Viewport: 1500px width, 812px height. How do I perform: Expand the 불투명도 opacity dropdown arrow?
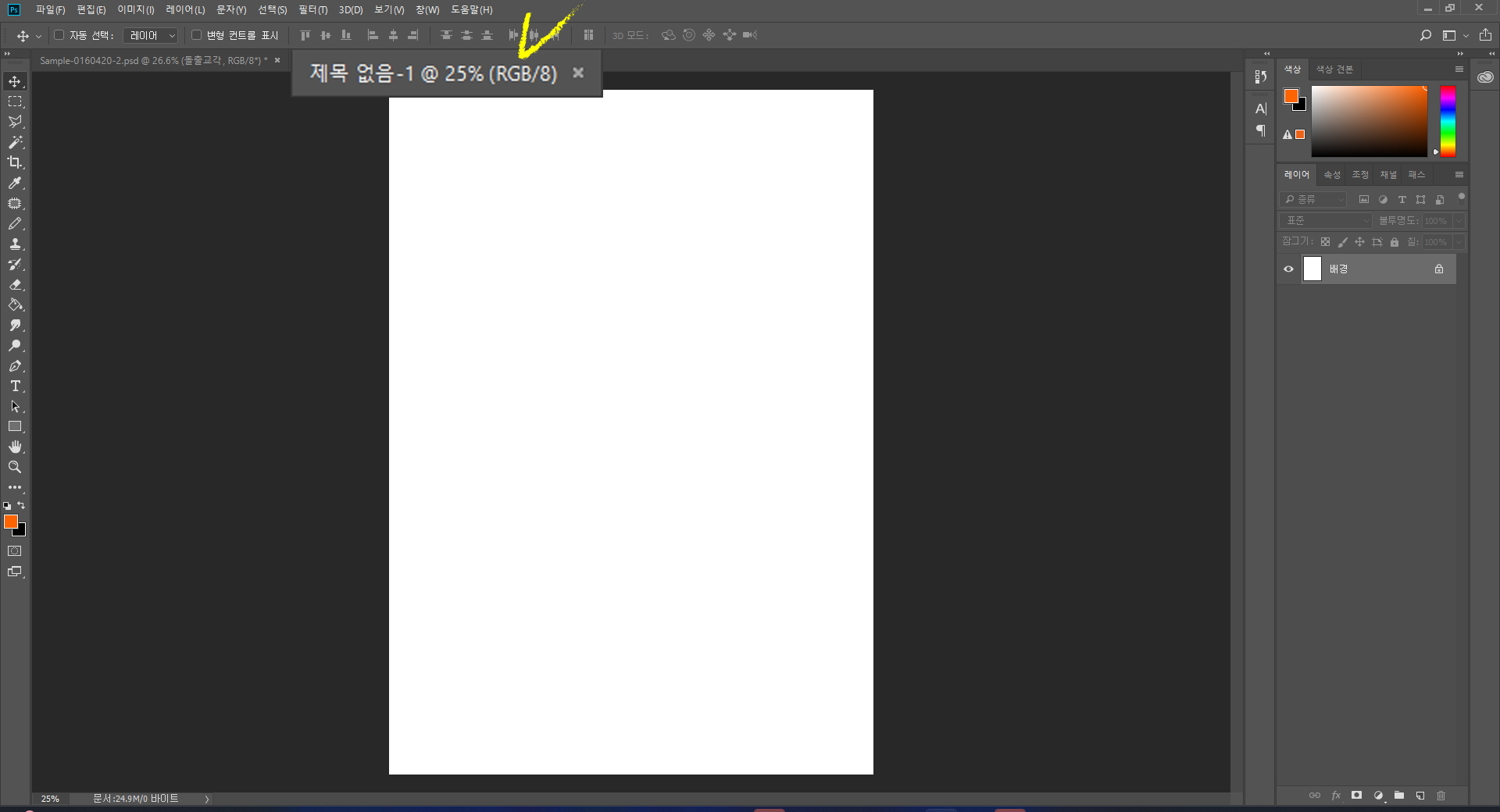1459,221
